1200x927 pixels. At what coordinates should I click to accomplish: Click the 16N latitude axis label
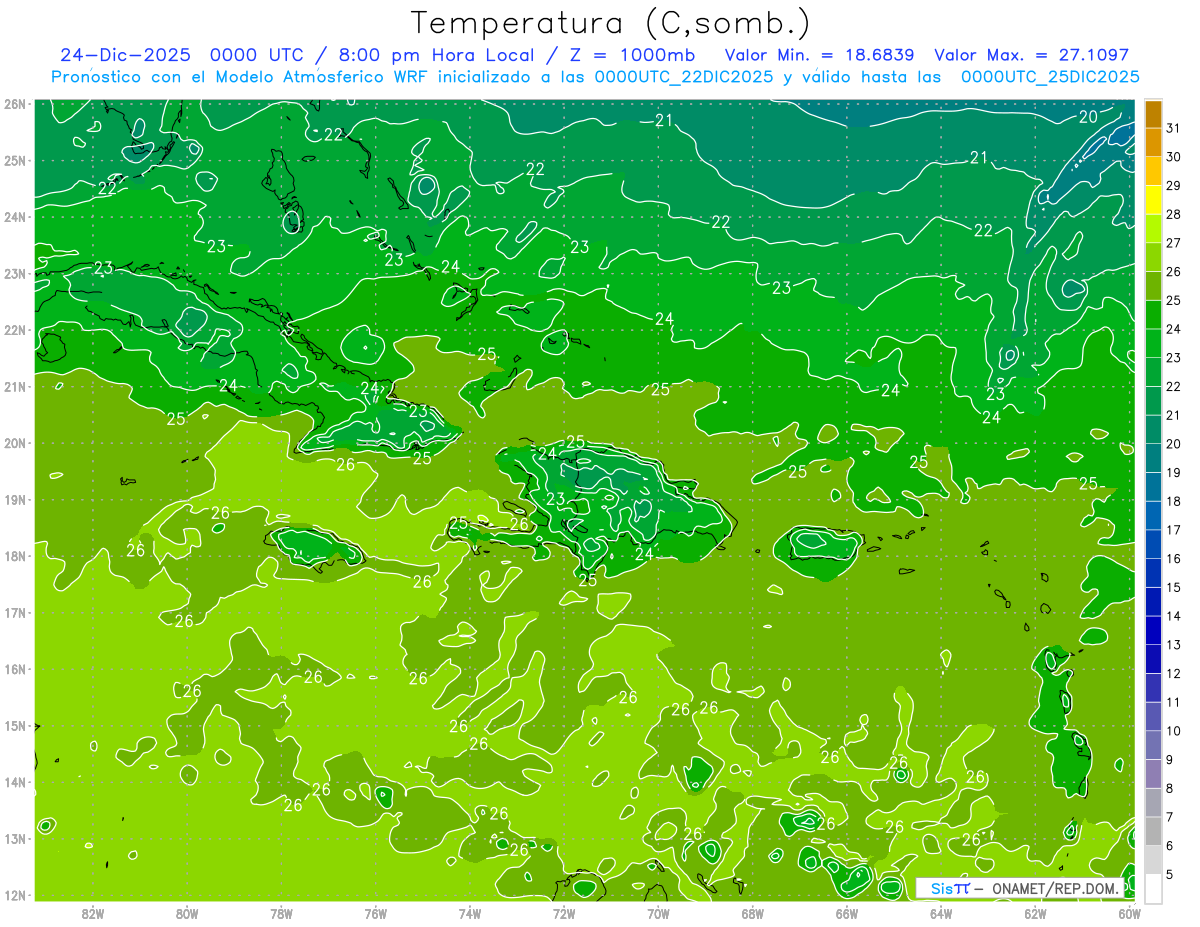point(15,669)
